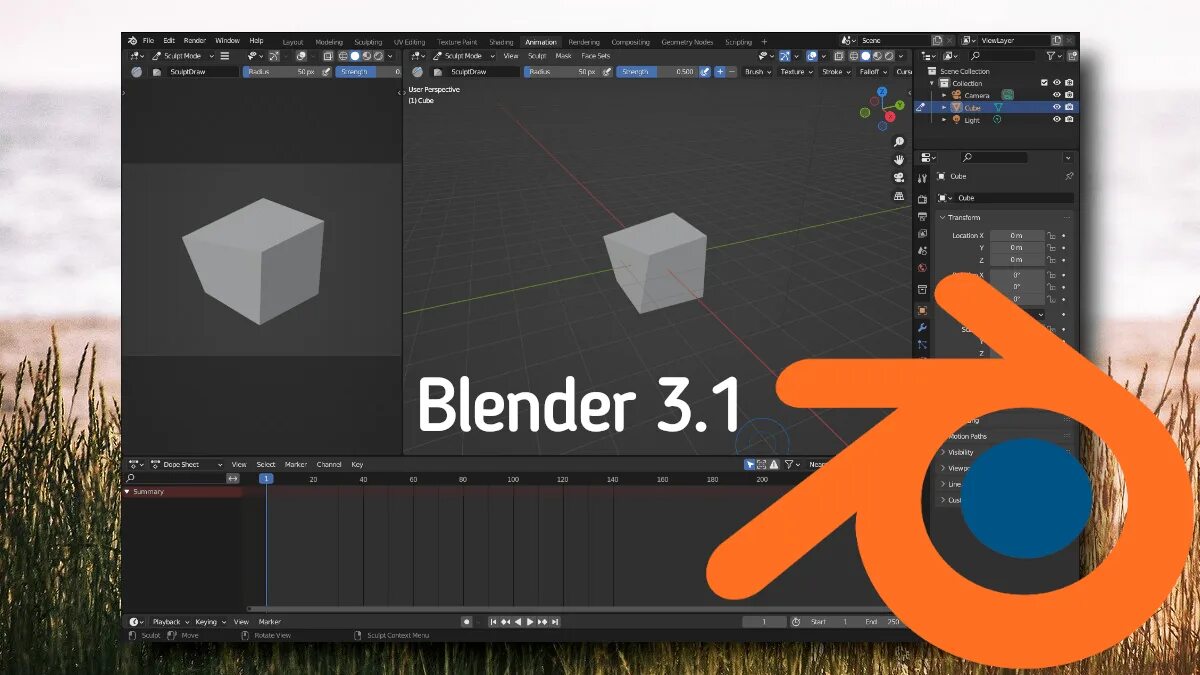The image size is (1200, 675).
Task: Click the hand pan icon in the viewport
Action: click(899, 160)
